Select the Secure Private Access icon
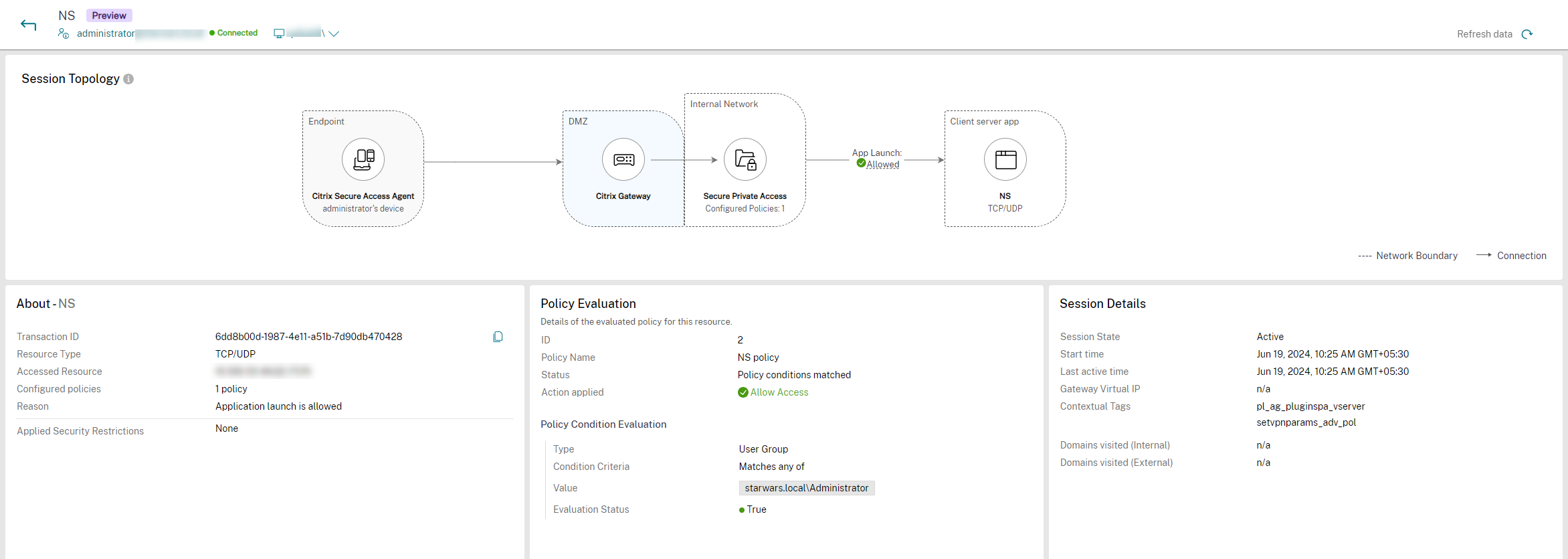 click(x=745, y=159)
